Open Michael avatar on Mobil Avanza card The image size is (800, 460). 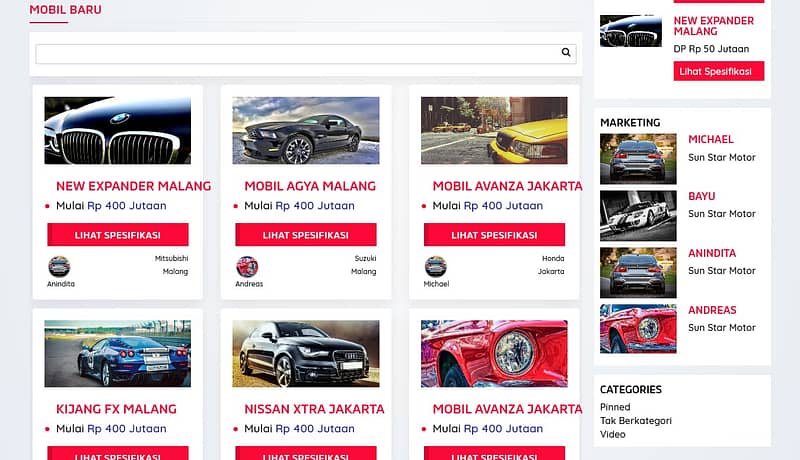click(x=436, y=267)
